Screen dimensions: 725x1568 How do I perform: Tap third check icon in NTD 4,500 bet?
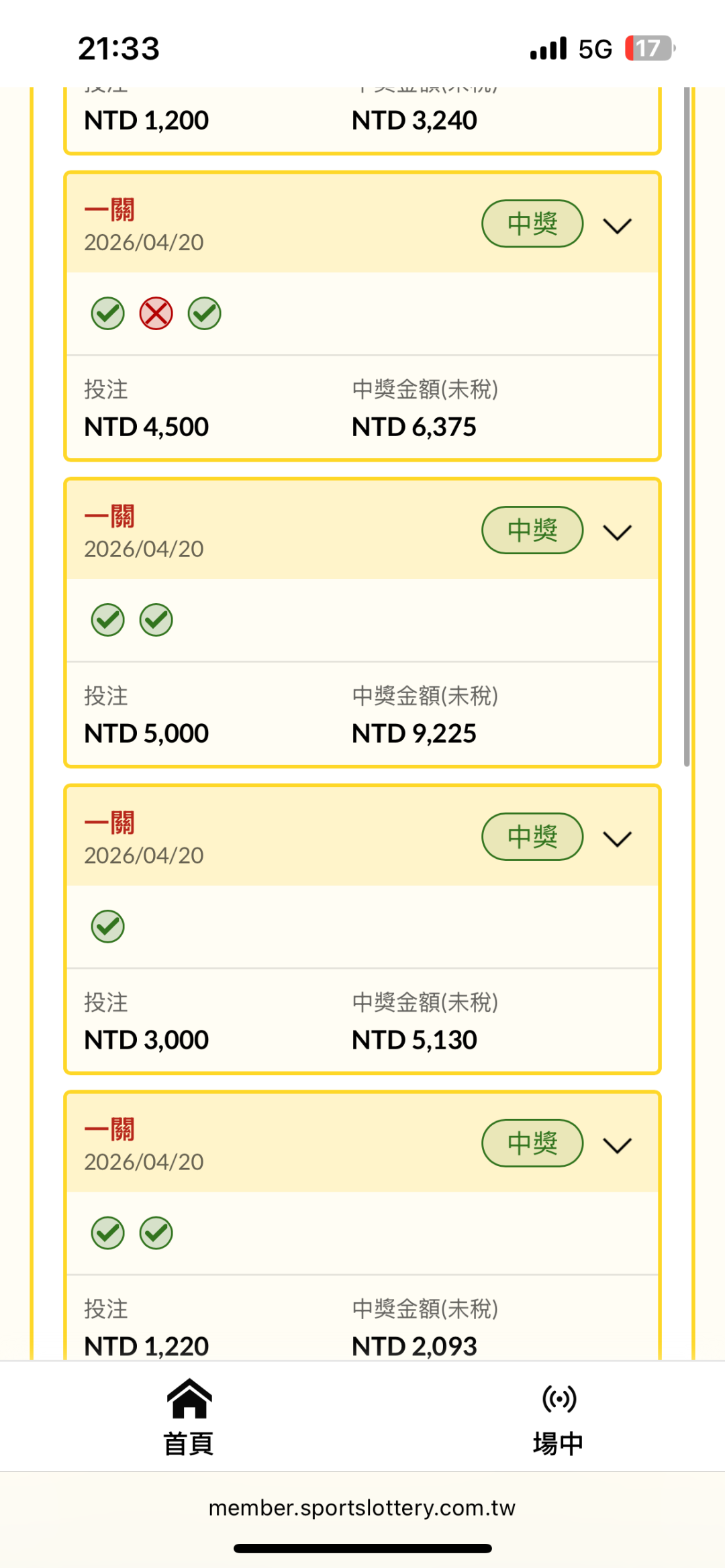coord(204,313)
